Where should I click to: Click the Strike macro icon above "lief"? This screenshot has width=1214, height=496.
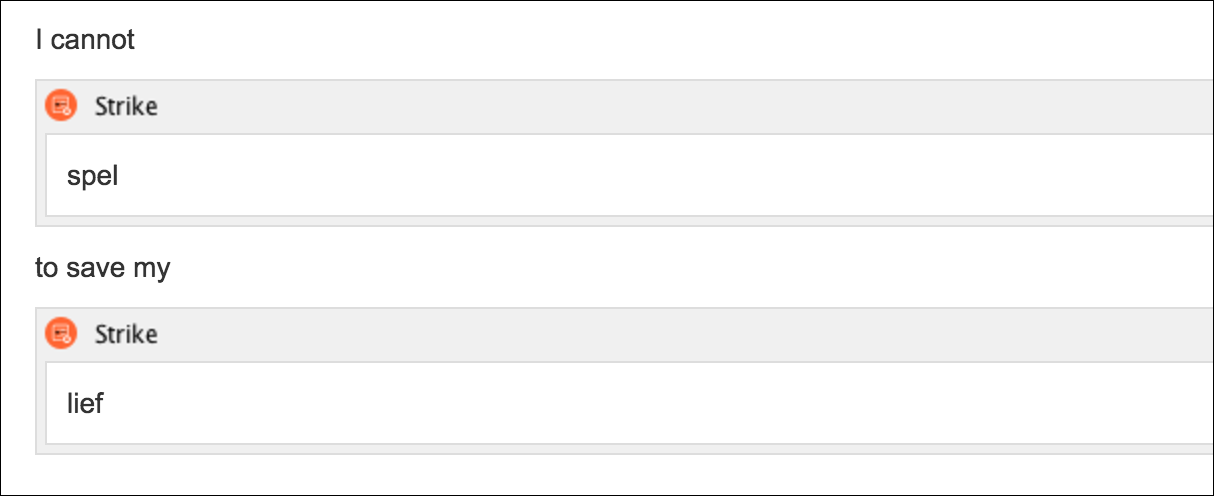pos(62,333)
